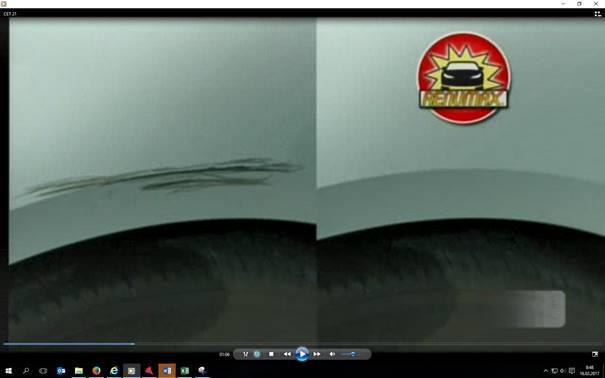605x378 pixels.
Task: Switch to library using top-right icon
Action: pyautogui.click(x=598, y=14)
